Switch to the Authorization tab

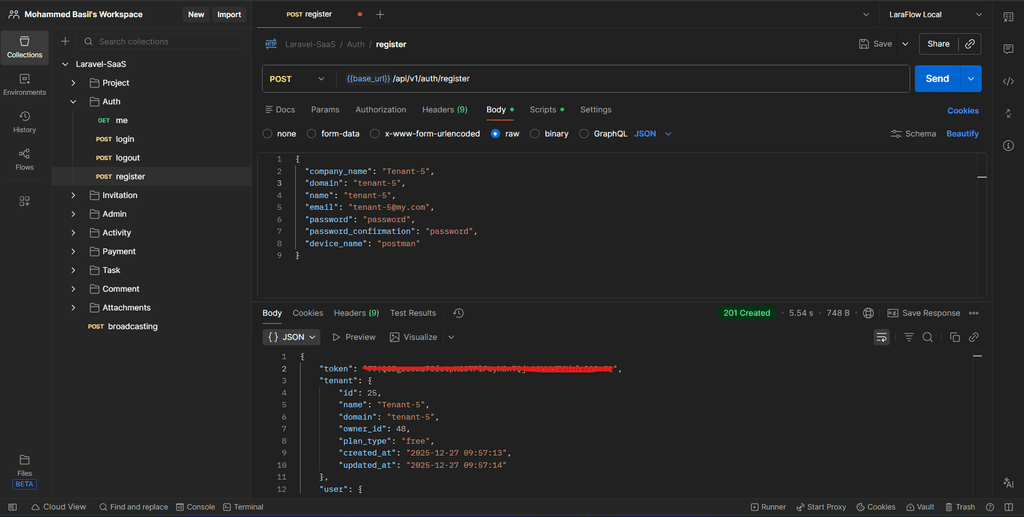point(380,110)
